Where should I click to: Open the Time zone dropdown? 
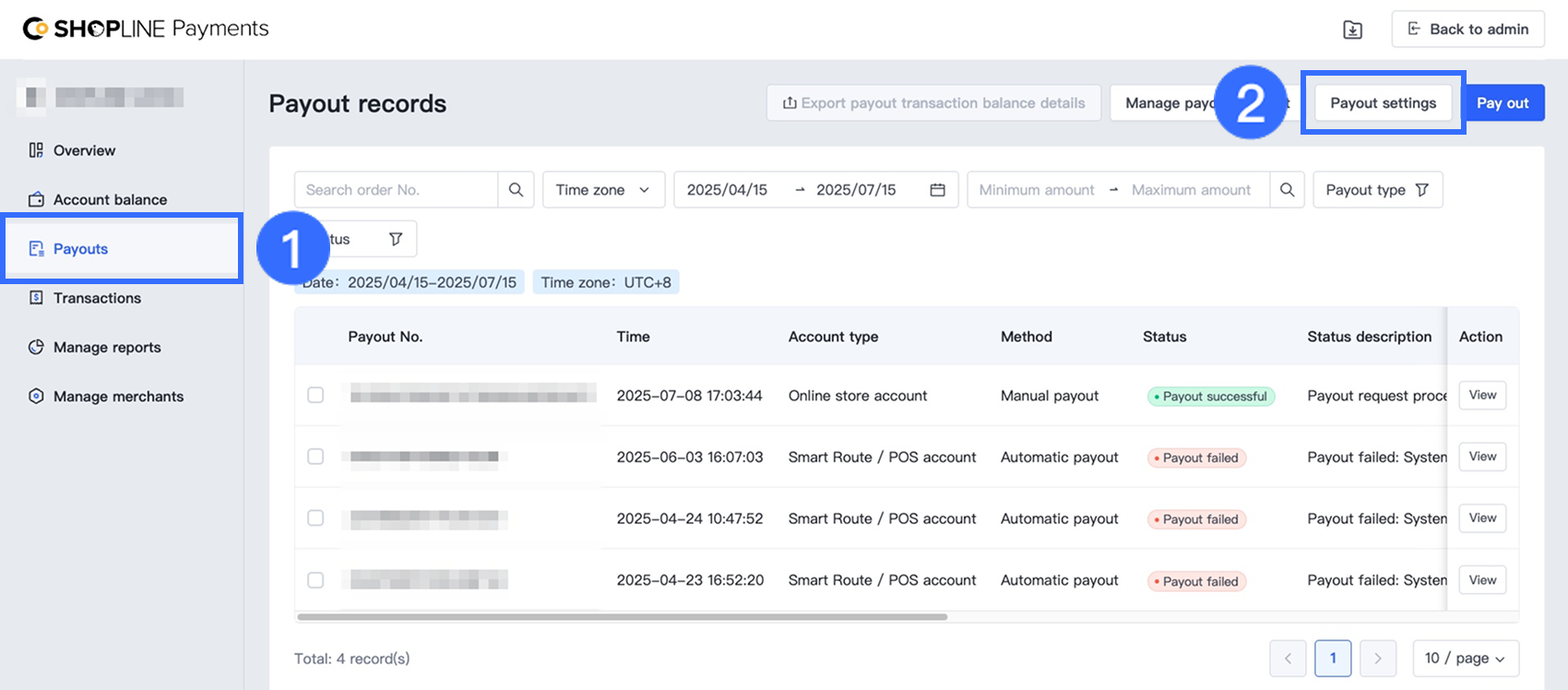point(603,190)
